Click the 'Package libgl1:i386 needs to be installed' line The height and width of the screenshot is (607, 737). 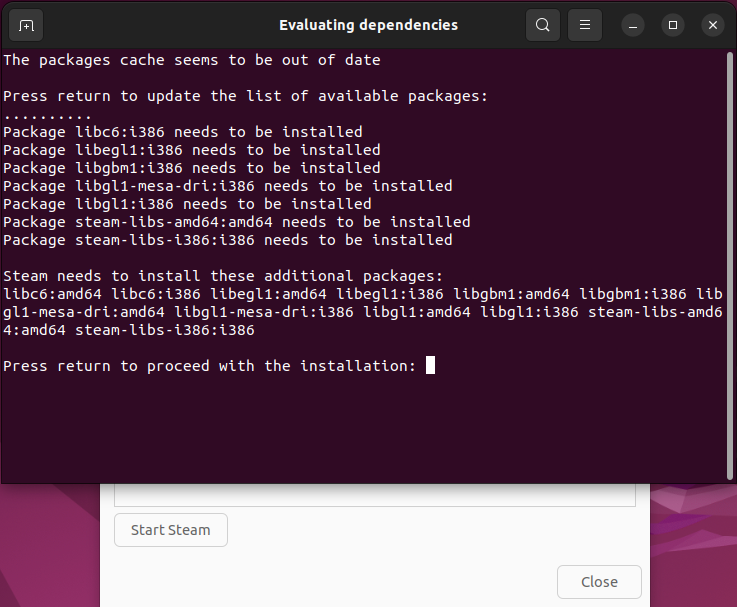(x=187, y=204)
